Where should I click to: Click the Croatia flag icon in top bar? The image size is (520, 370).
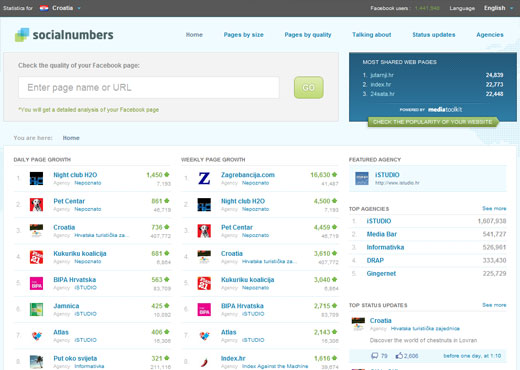pos(44,8)
